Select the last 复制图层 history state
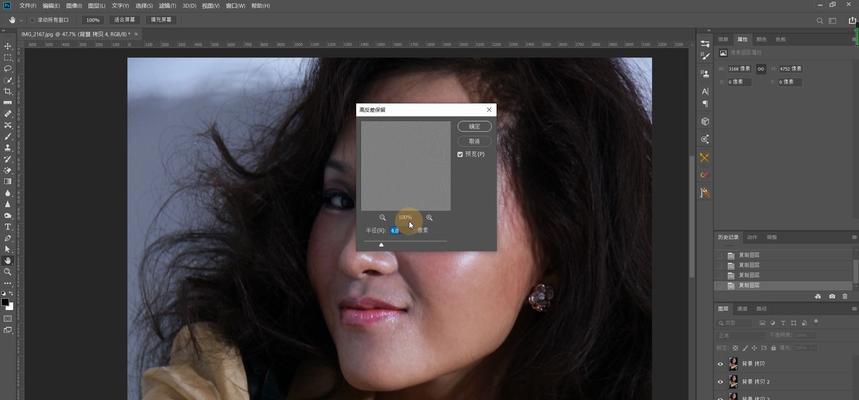Viewport: 859px width, 400px height. (x=783, y=285)
